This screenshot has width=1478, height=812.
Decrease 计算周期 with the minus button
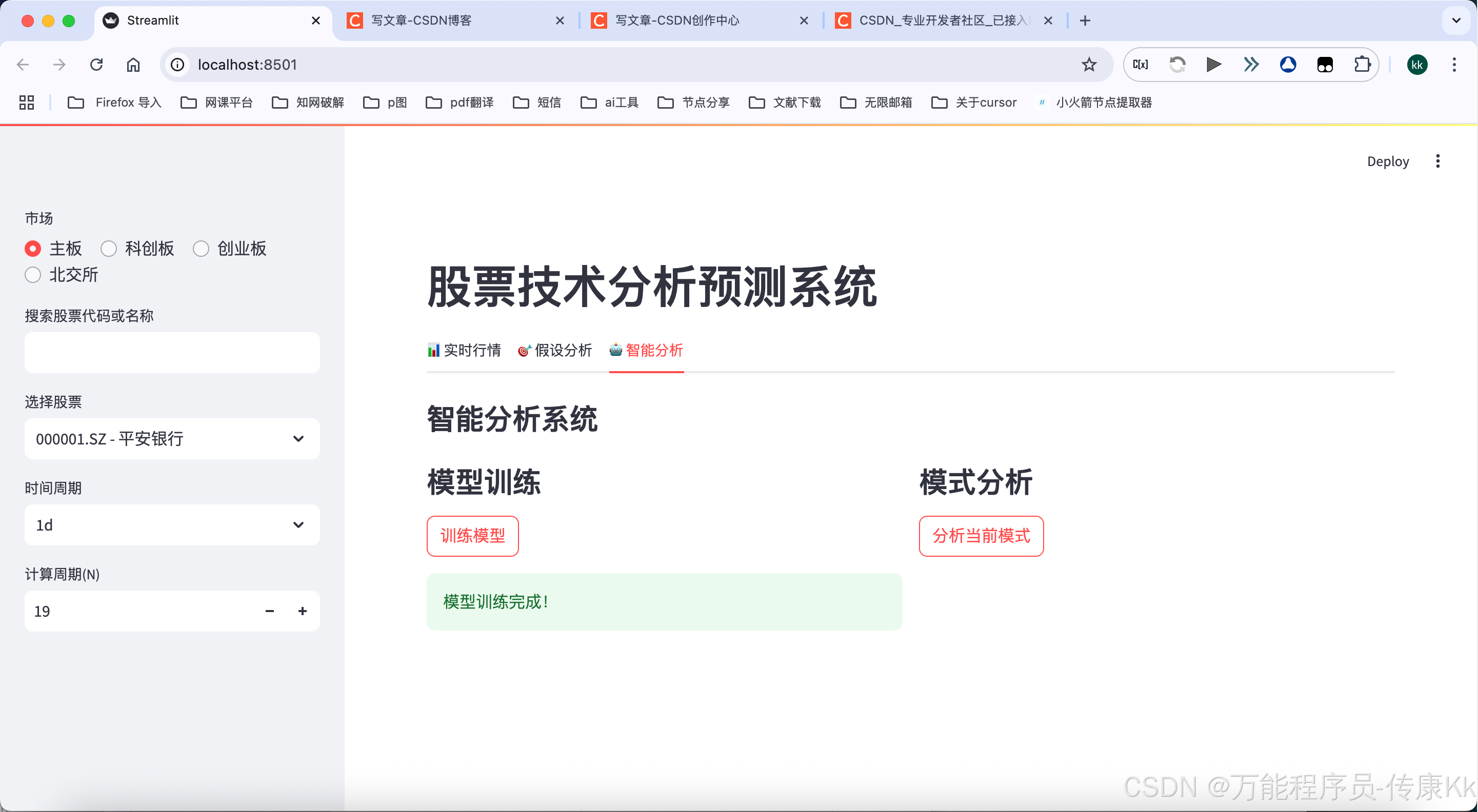270,611
